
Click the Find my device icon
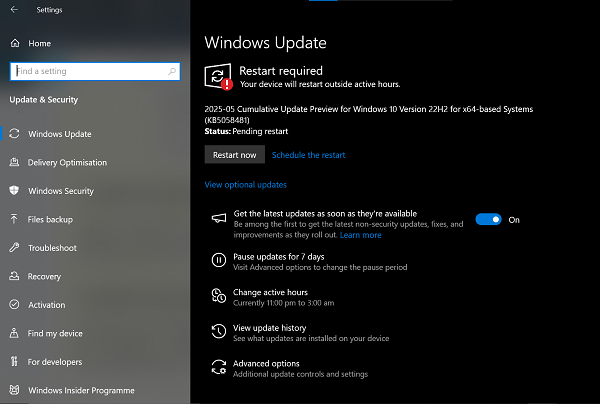point(14,333)
